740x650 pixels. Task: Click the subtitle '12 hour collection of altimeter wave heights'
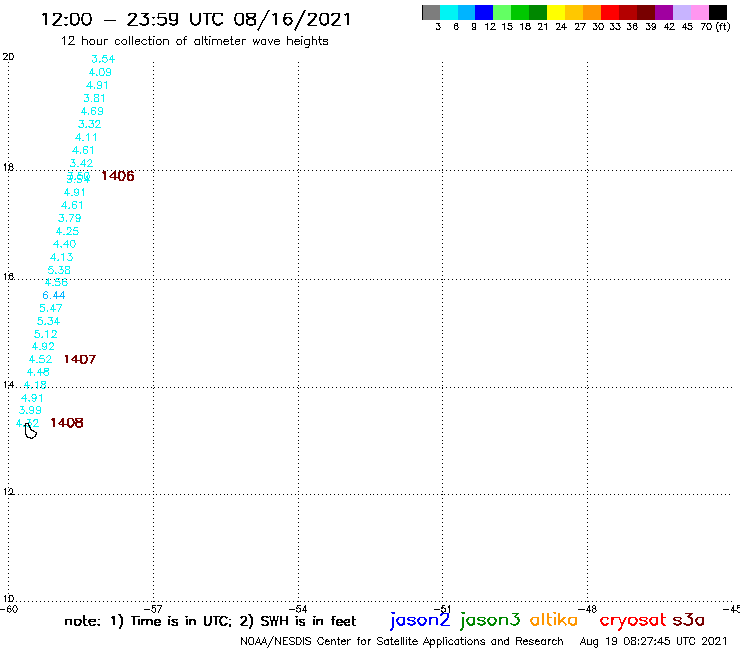coord(194,41)
